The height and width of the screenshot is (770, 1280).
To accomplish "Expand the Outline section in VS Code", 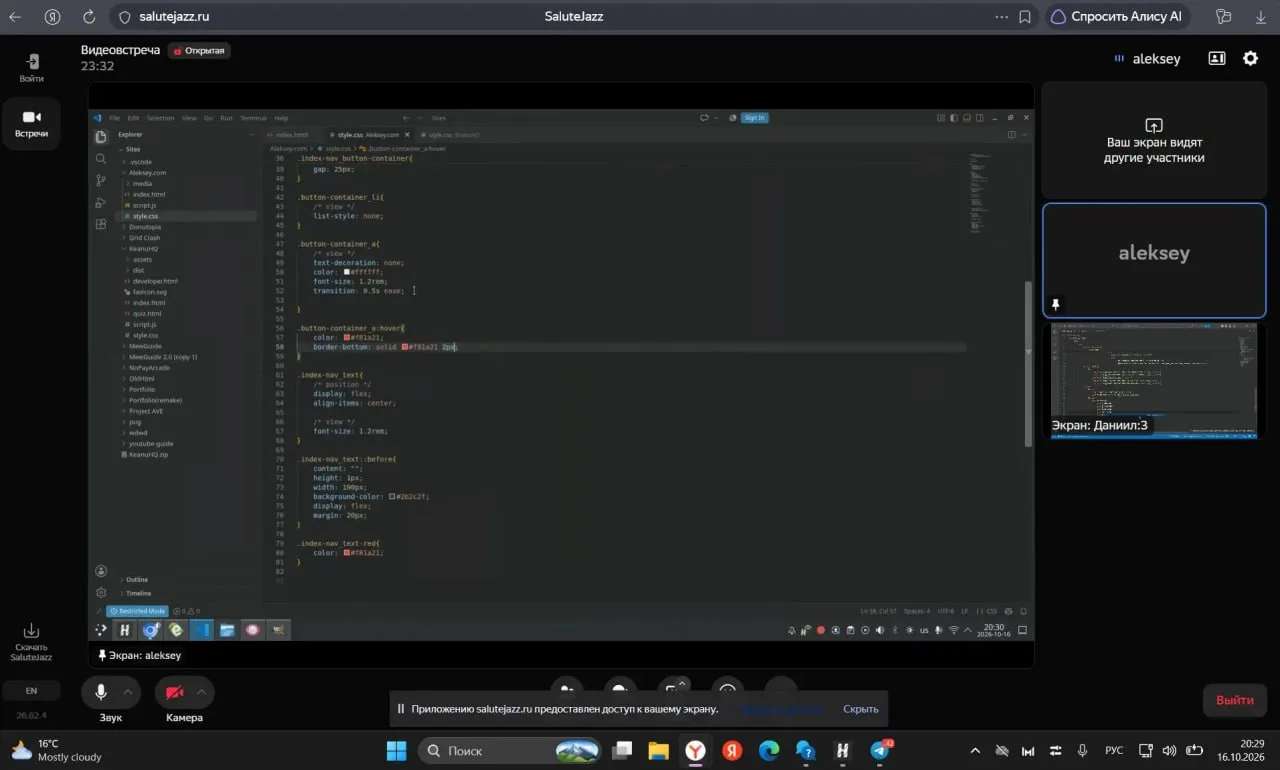I will tap(136, 579).
